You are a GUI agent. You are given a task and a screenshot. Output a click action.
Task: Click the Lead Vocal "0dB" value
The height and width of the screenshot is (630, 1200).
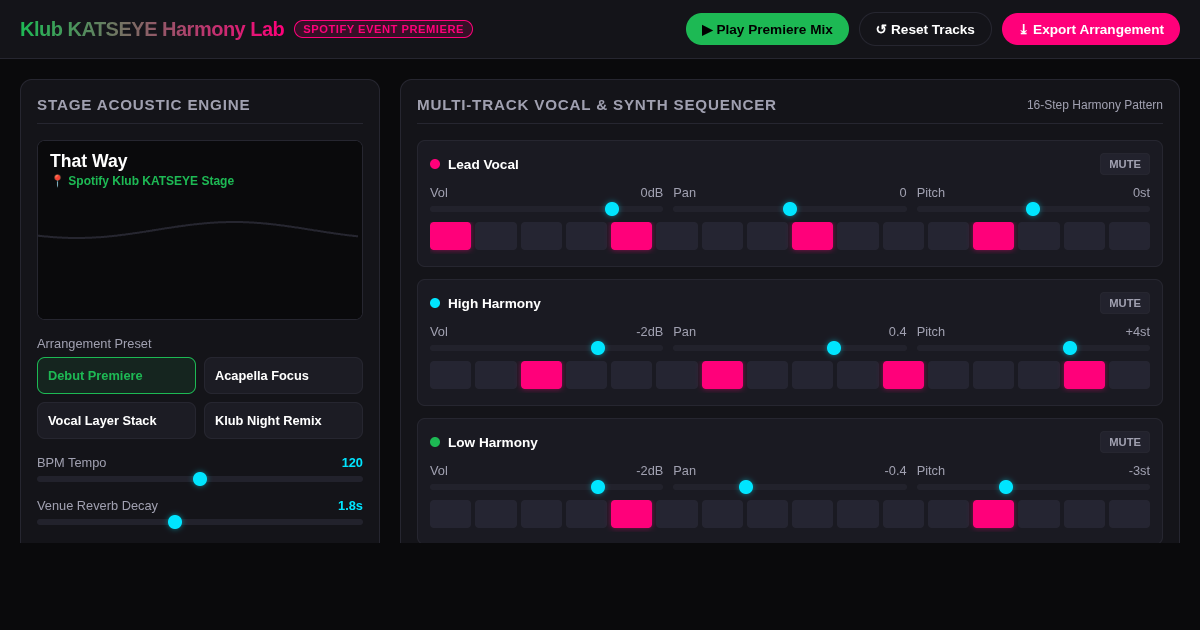pos(652,192)
